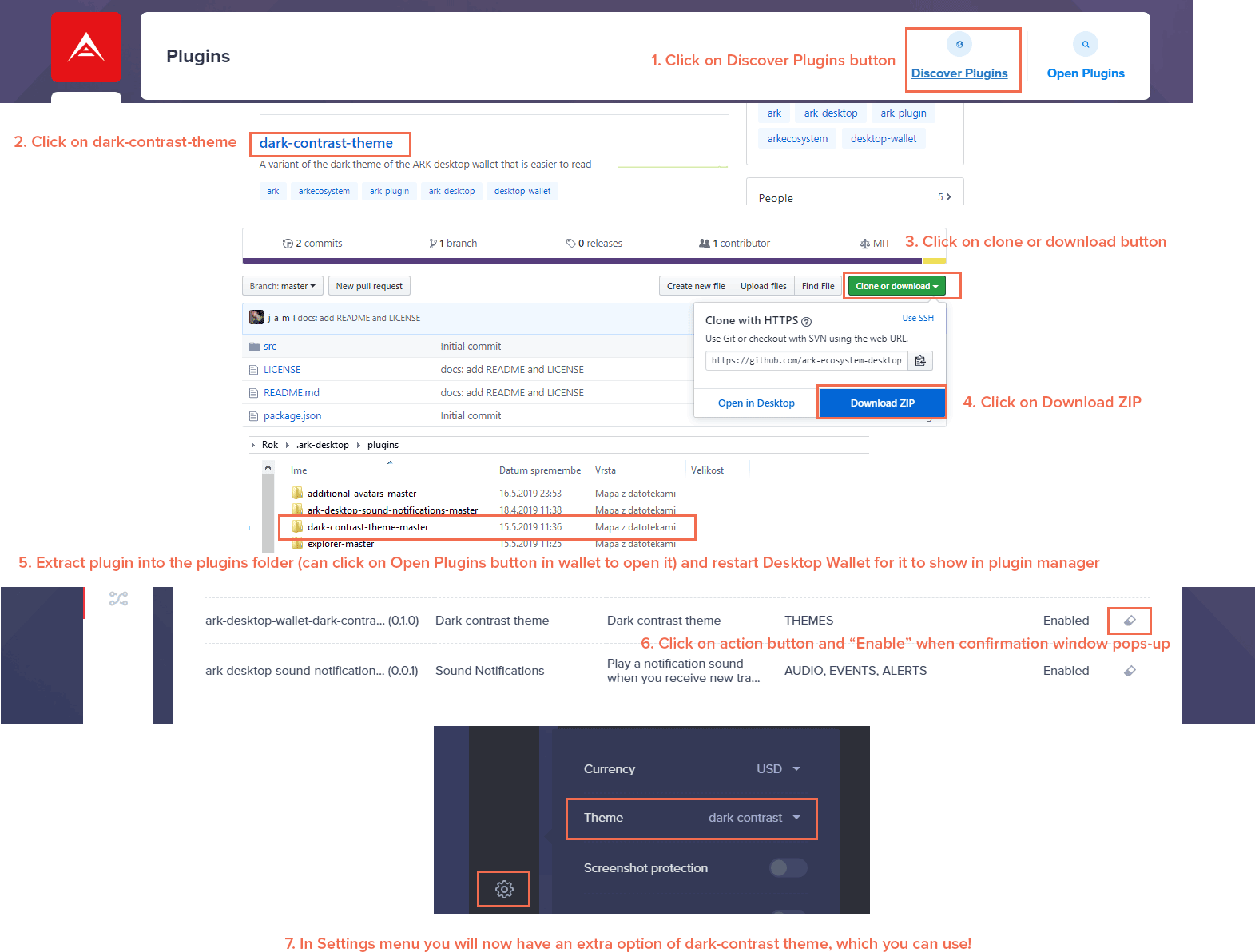Viewport: 1255px width, 952px height.
Task: Click the desktop-wallet tag under description
Action: 522,192
